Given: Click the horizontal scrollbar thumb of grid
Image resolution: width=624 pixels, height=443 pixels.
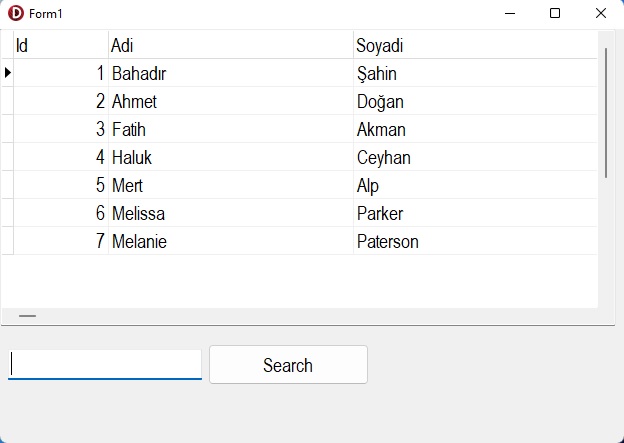Looking at the screenshot, I should pos(28,316).
